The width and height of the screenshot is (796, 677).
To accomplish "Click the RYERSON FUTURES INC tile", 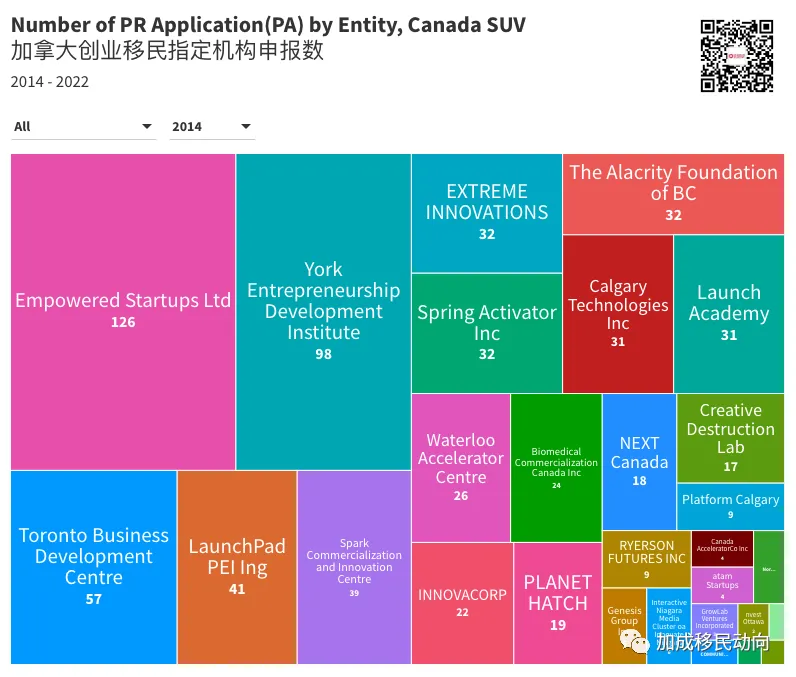I will [x=646, y=559].
